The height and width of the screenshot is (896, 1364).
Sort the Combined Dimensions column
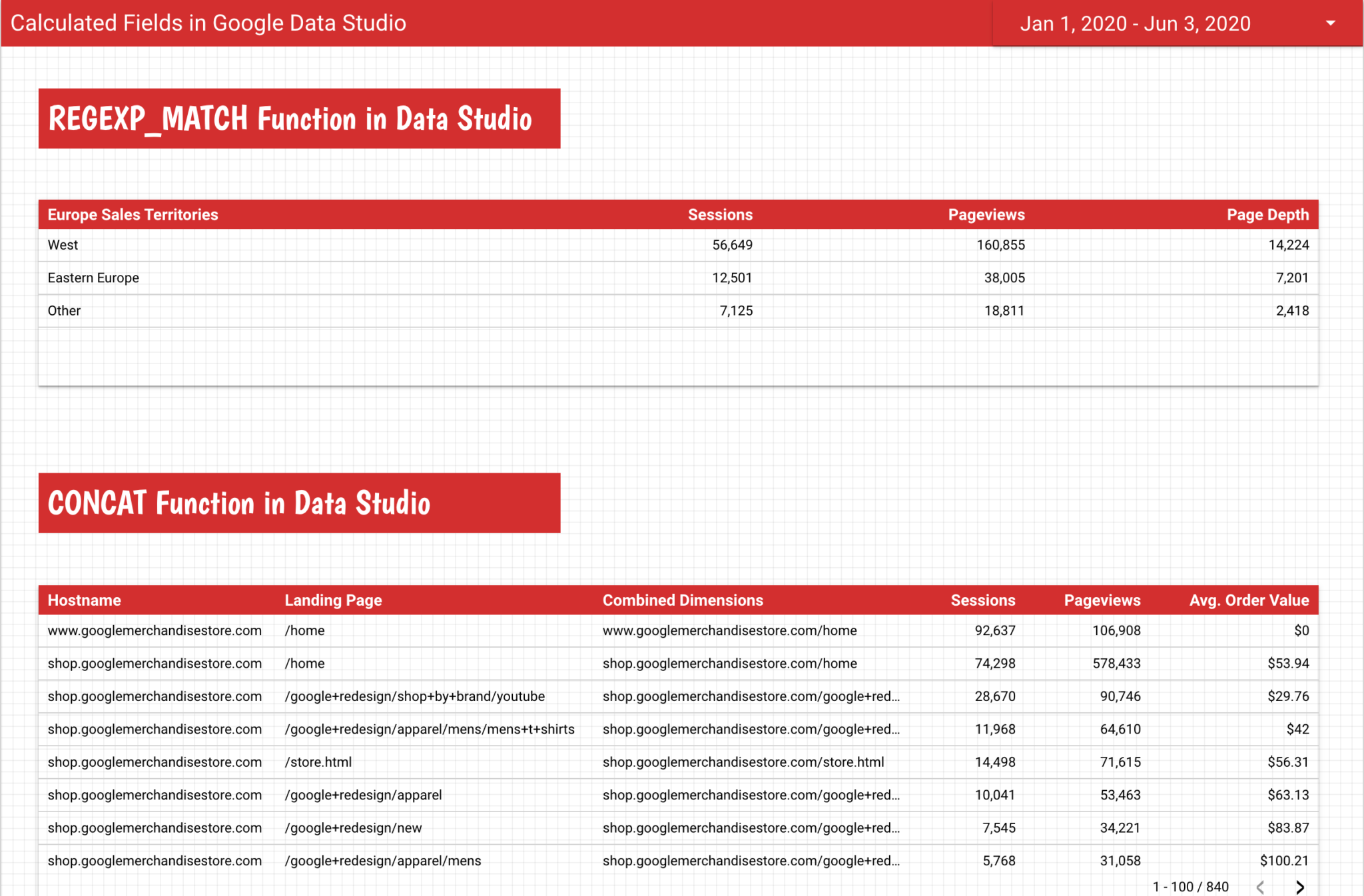click(683, 600)
